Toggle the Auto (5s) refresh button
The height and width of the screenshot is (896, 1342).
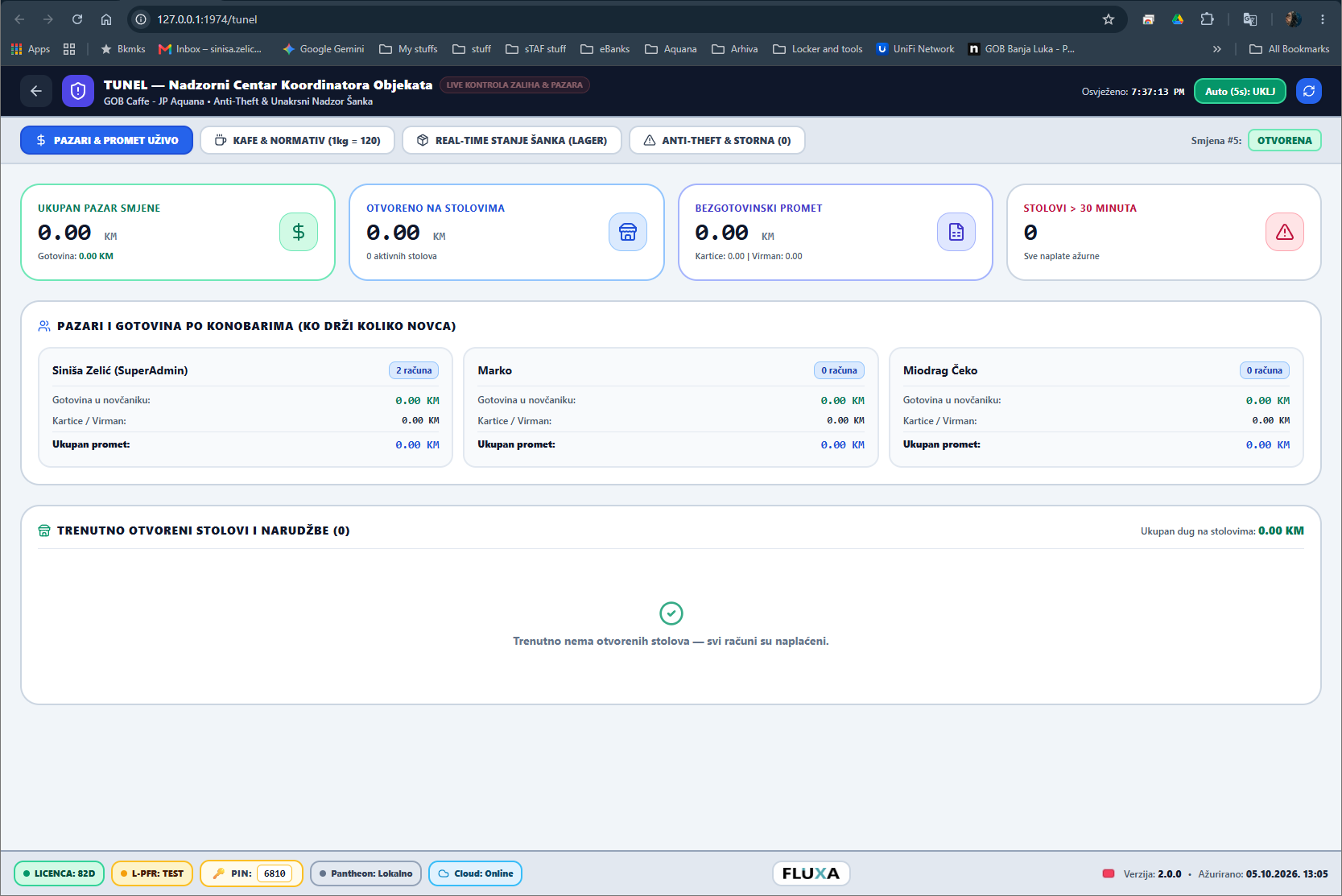click(1240, 92)
